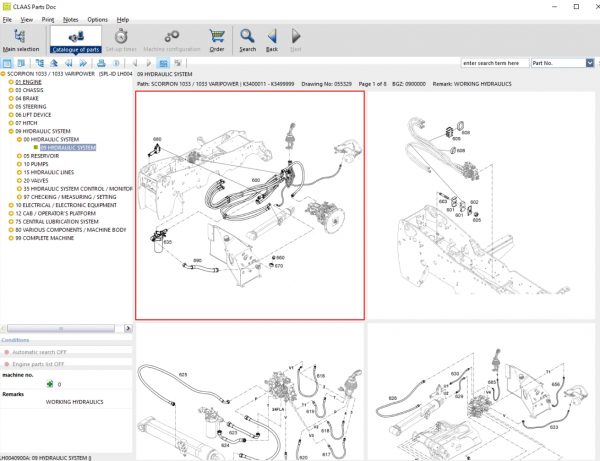Image resolution: width=600 pixels, height=461 pixels.
Task: Jump to previous with double-left arrows
Action: [x=68, y=63]
